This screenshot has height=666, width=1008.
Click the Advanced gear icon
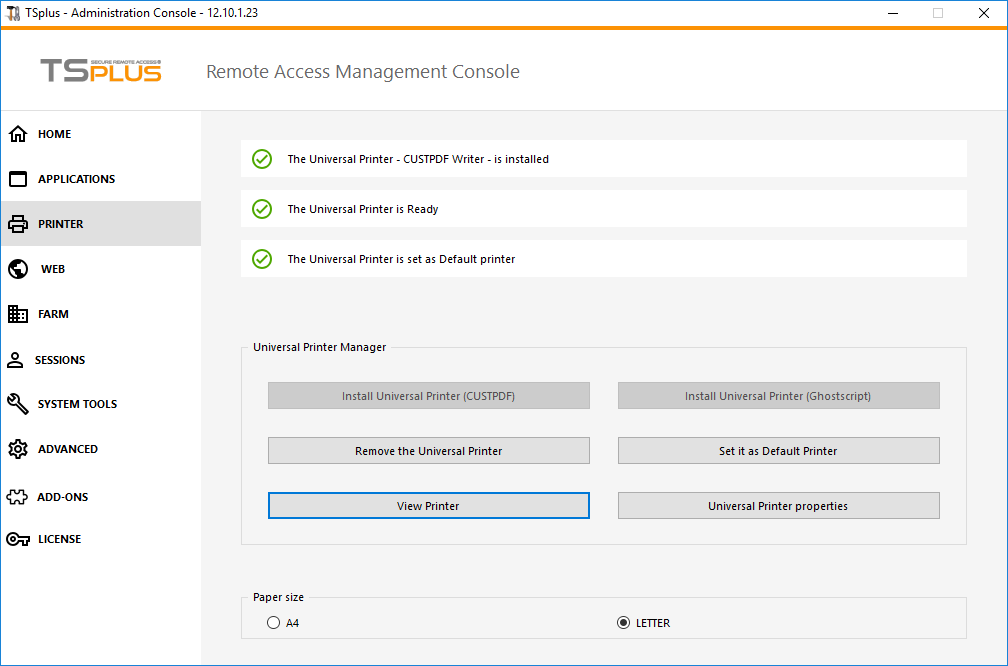18,449
